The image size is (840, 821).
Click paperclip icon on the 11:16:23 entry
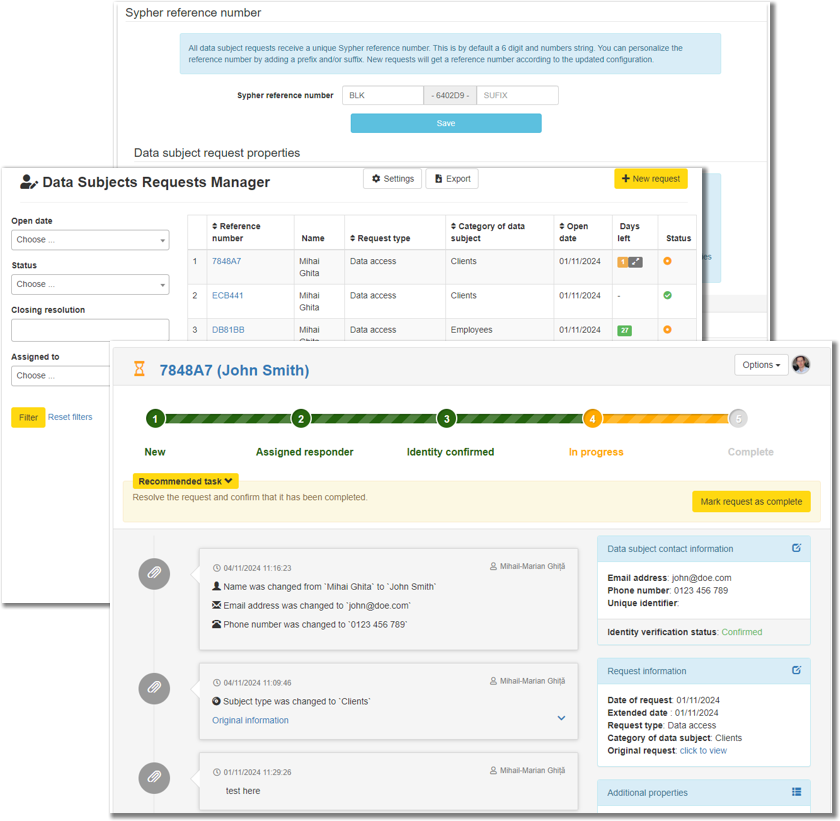click(x=154, y=573)
